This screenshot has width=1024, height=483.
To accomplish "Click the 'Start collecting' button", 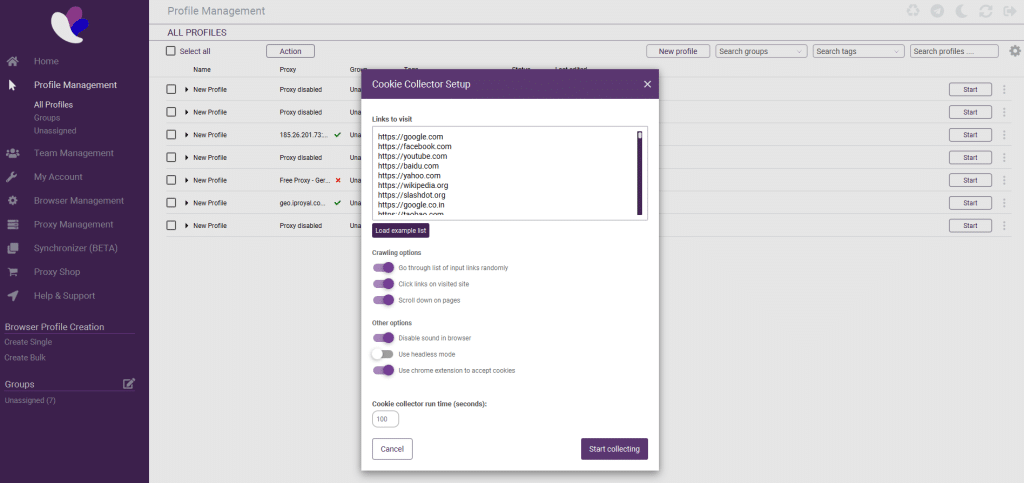I will 614,449.
